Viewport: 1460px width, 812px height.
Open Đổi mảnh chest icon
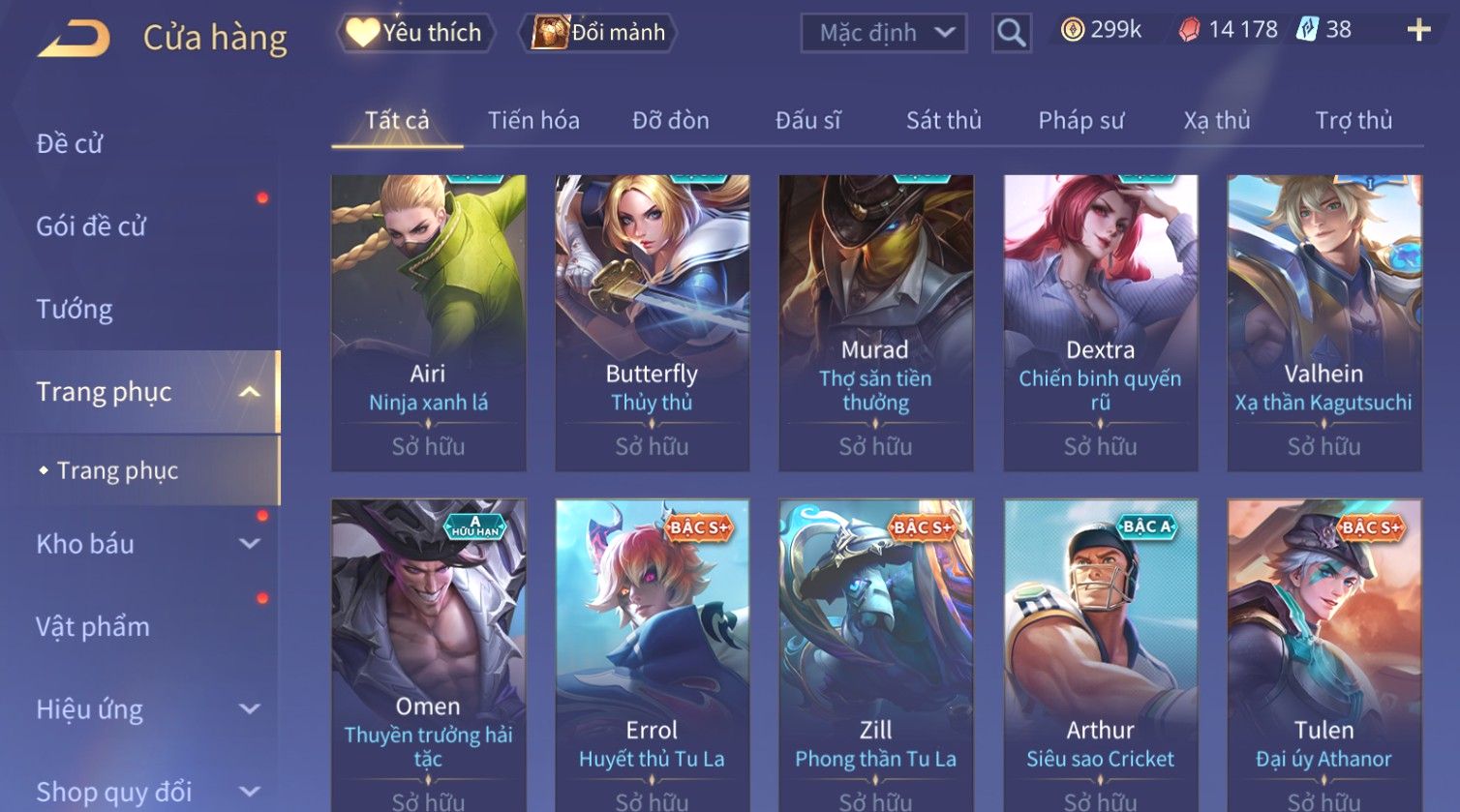[549, 33]
